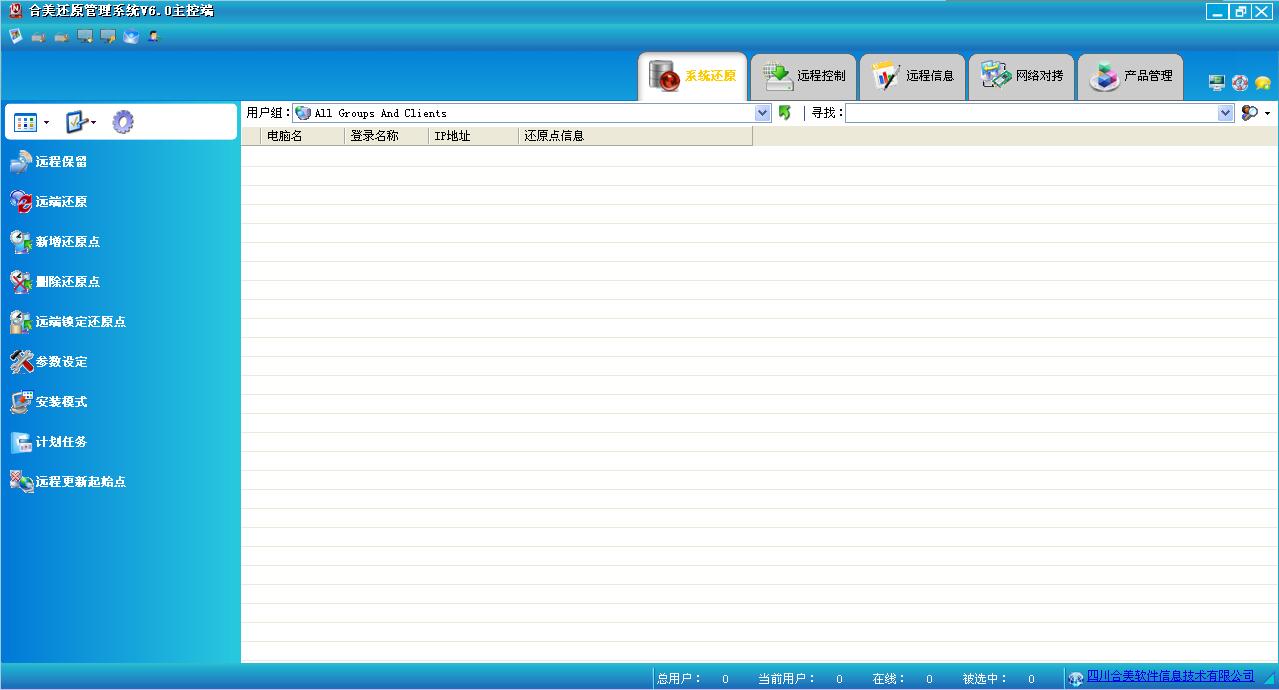Click the first grey card toolbar icon
Screen dimensions: 1279x690
tap(39, 37)
